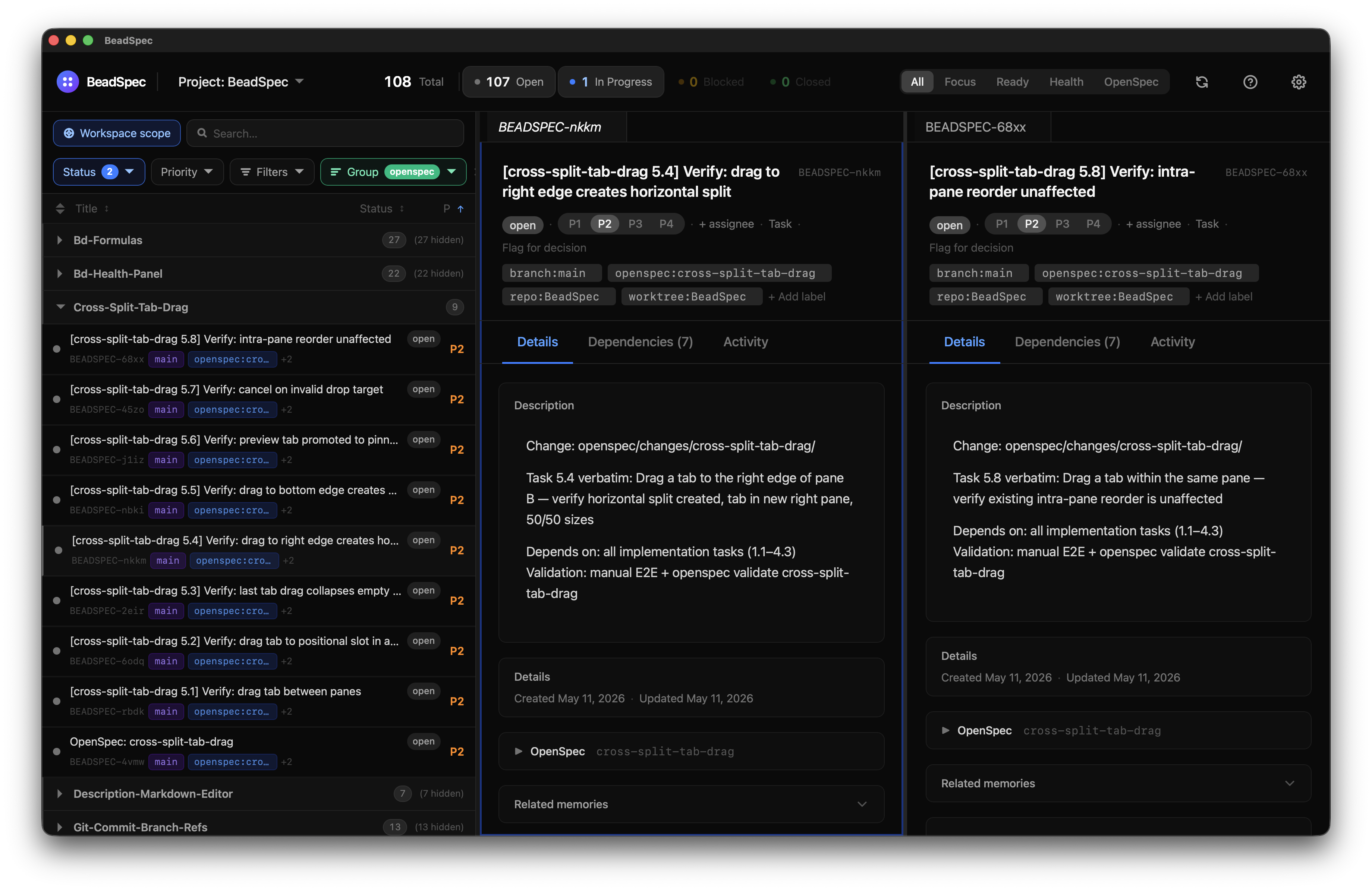This screenshot has height=891, width=1372.
Task: Expand the Description-Markdown-Editor group
Action: coord(59,794)
